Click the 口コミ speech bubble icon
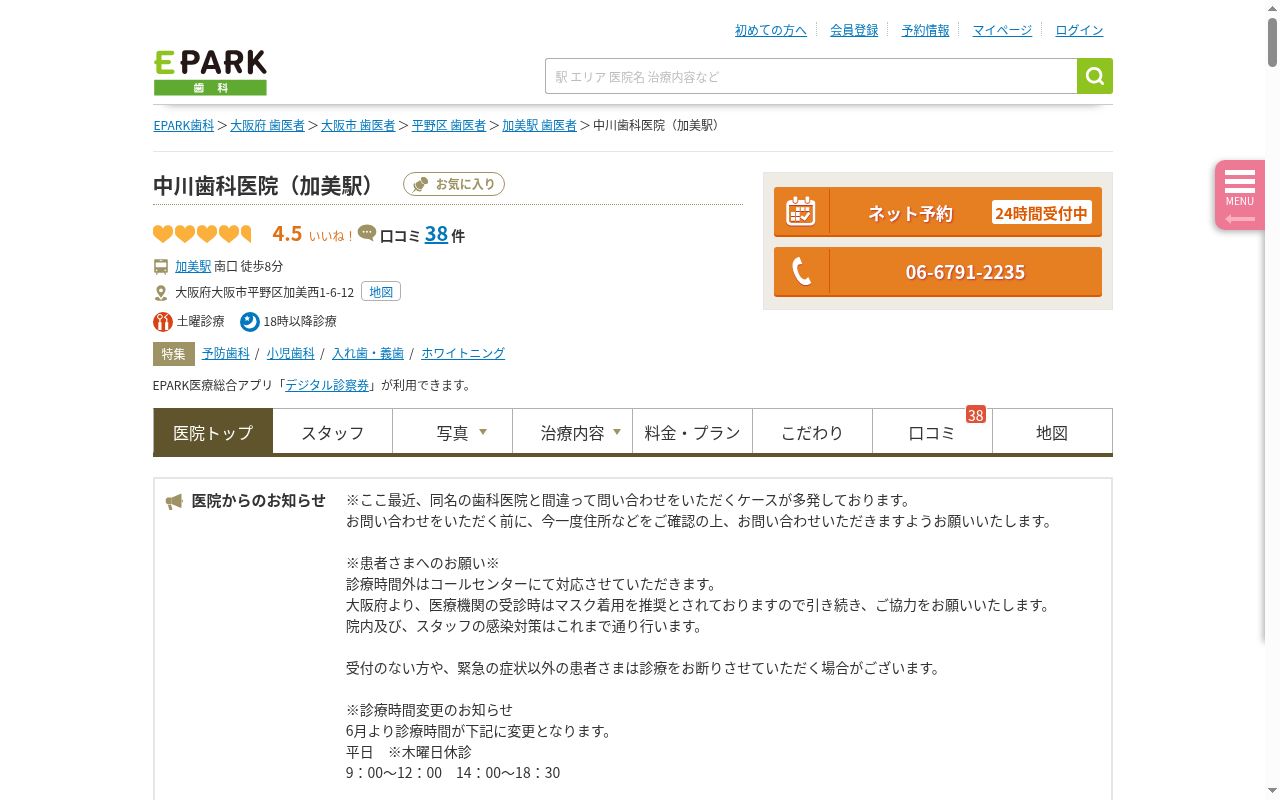Image resolution: width=1280 pixels, height=800 pixels. (367, 233)
